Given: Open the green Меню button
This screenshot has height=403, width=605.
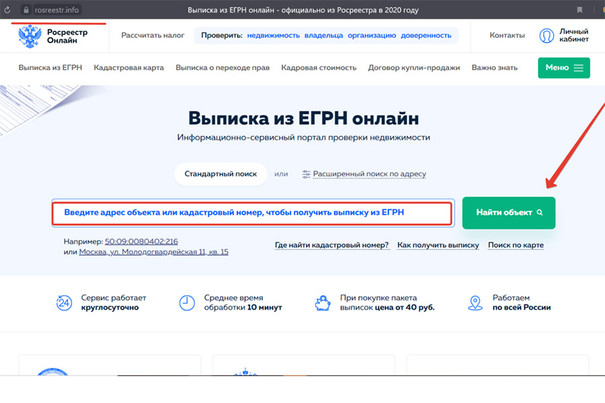Looking at the screenshot, I should (564, 68).
